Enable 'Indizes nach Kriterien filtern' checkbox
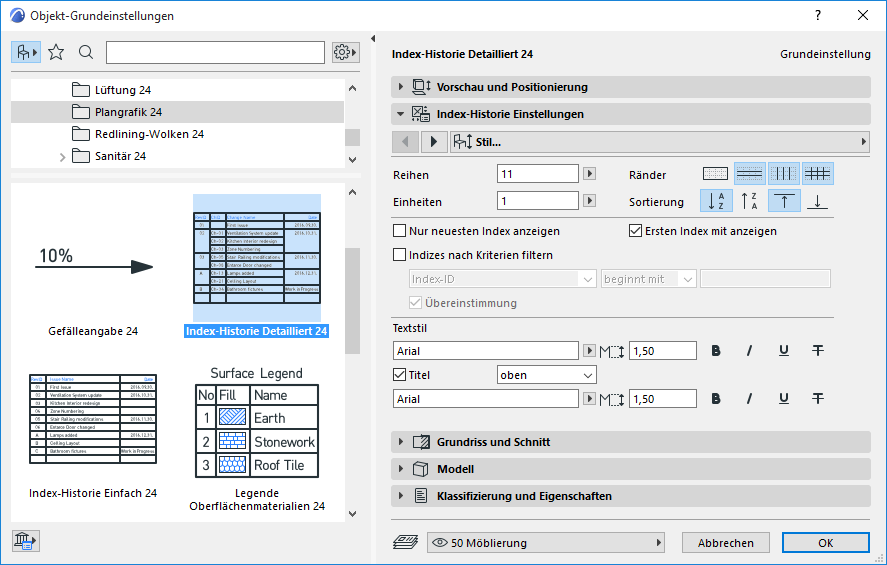887x565 pixels. (400, 255)
